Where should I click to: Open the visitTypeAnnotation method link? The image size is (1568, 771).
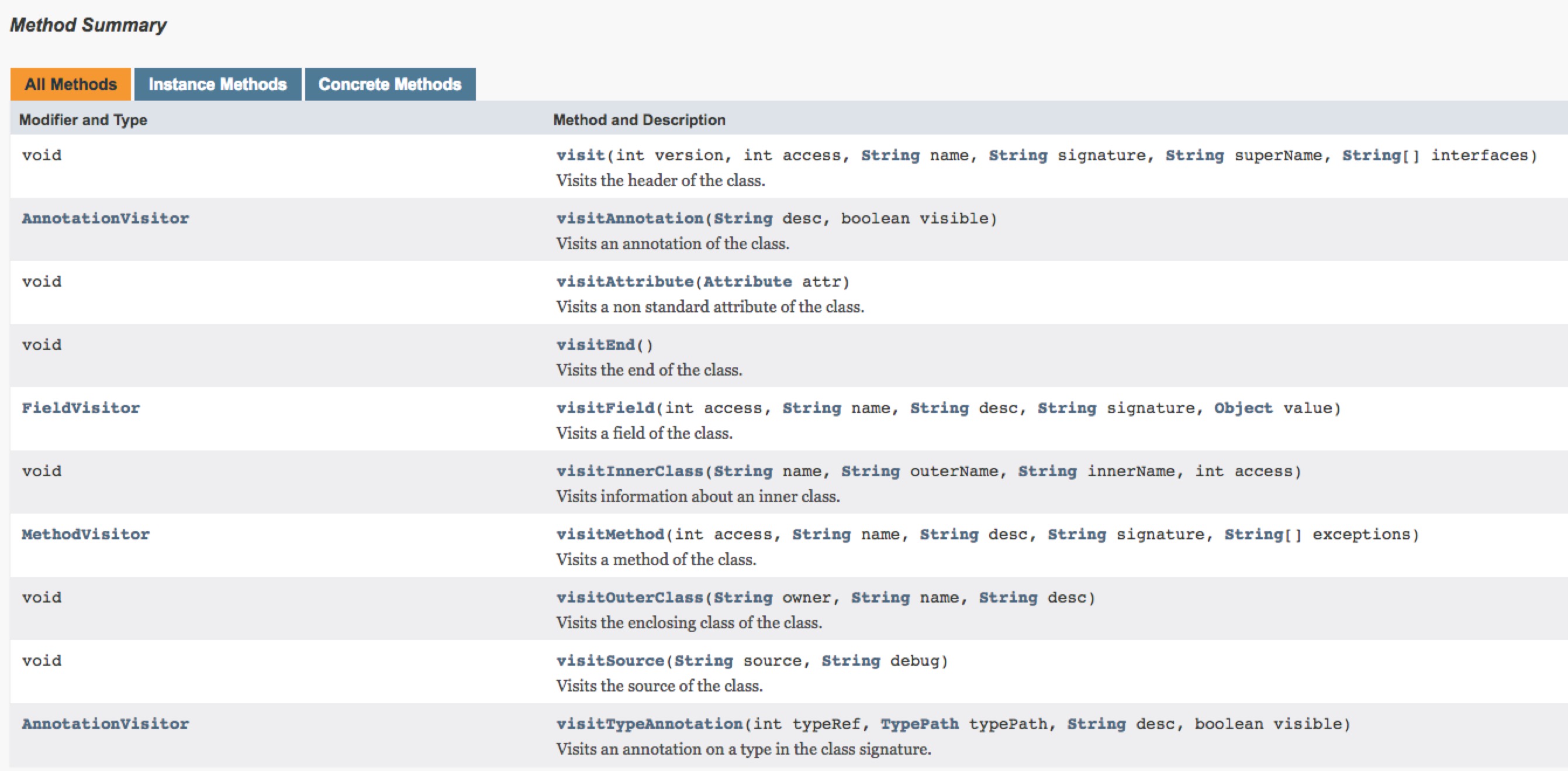tap(649, 724)
